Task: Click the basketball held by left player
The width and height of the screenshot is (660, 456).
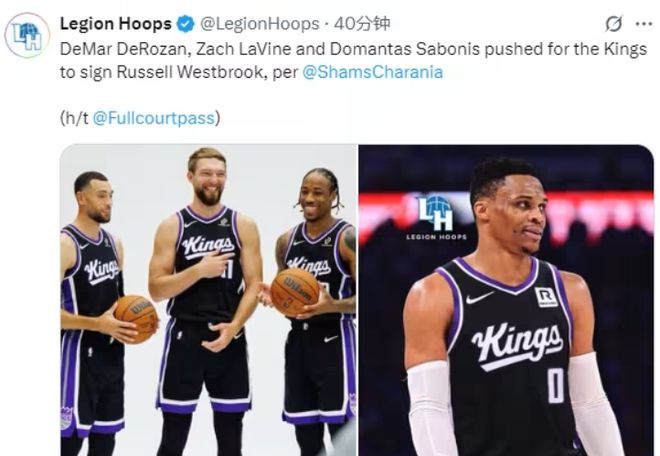Action: (x=136, y=317)
